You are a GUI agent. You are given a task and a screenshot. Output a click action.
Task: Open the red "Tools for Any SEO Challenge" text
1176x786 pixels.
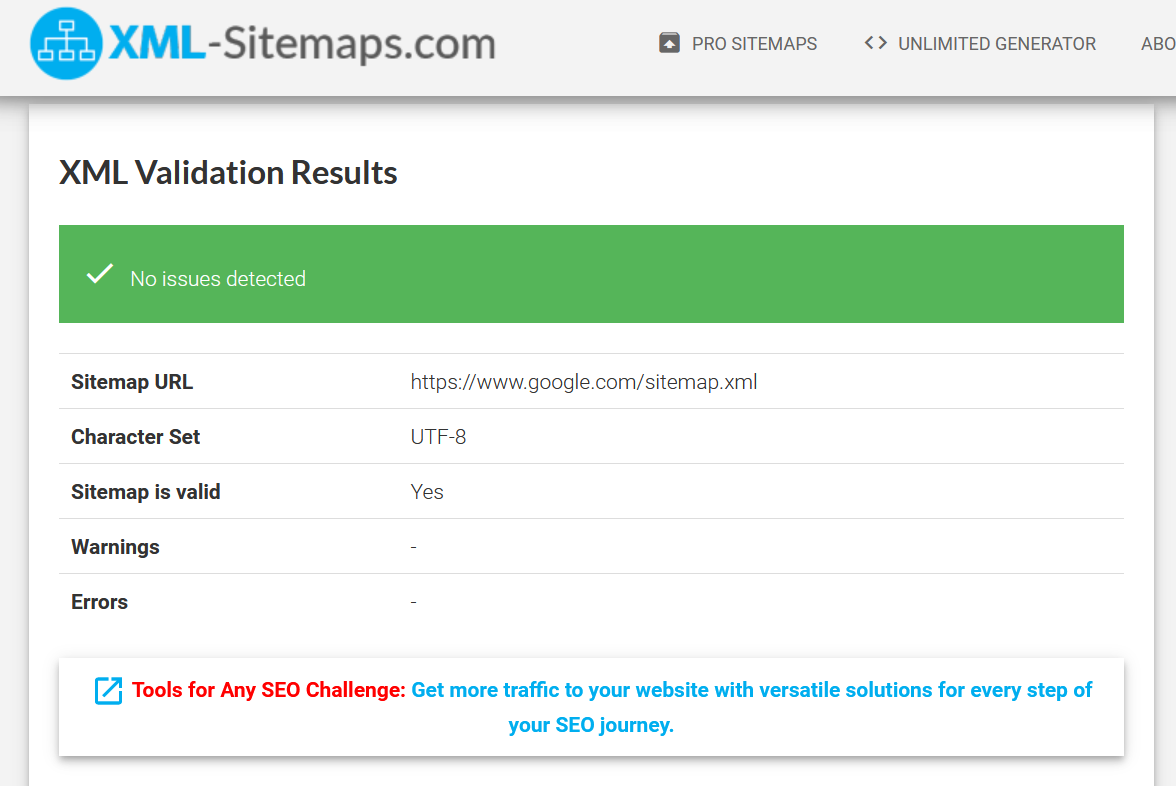coord(269,690)
